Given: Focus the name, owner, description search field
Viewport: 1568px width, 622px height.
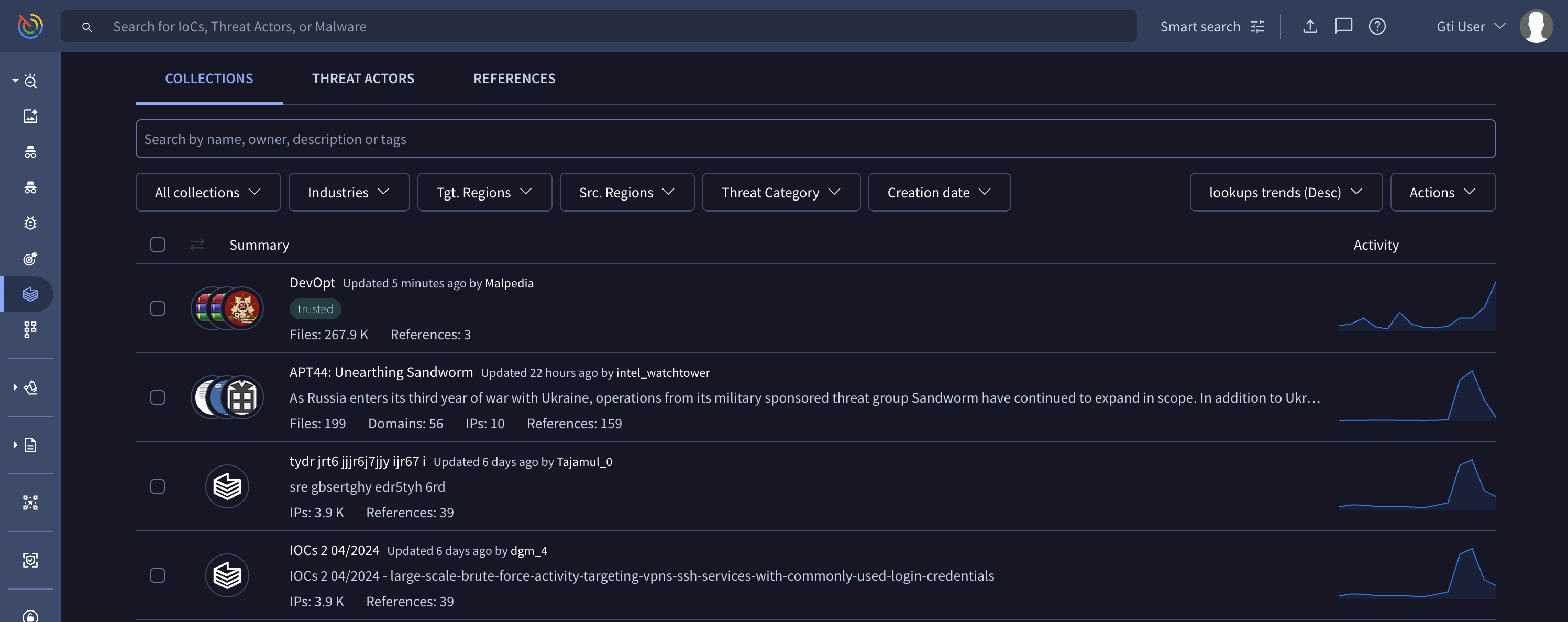Looking at the screenshot, I should pyautogui.click(x=815, y=139).
